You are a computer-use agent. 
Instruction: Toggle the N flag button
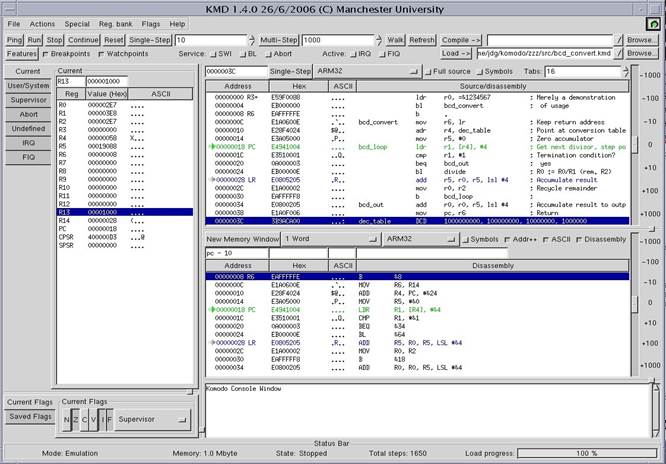(x=66, y=420)
